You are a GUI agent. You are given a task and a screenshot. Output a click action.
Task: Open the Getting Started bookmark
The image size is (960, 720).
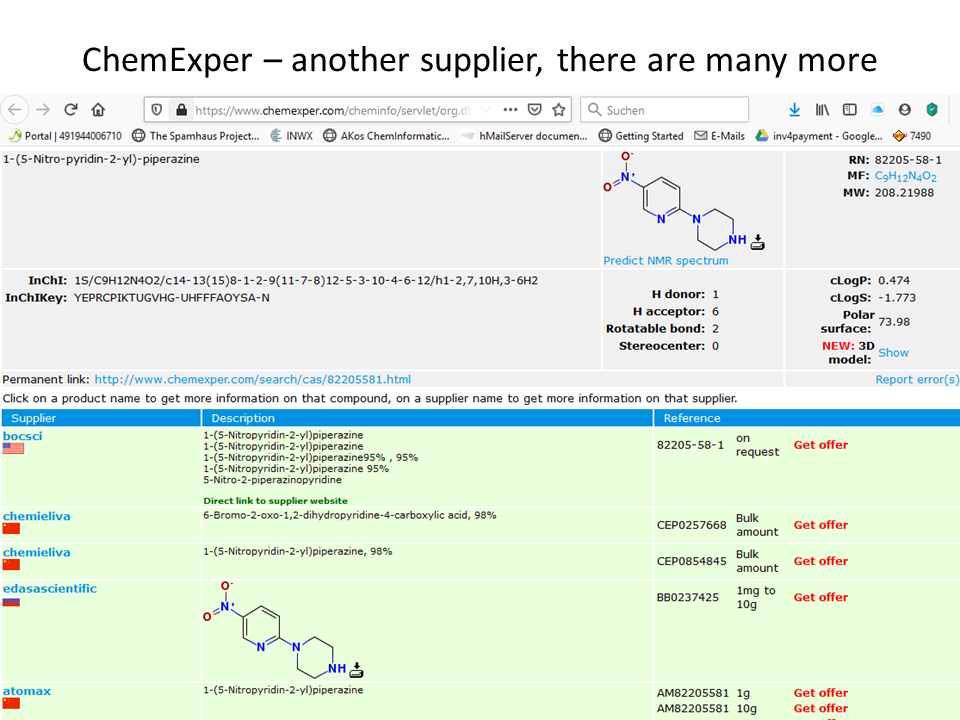click(x=641, y=136)
